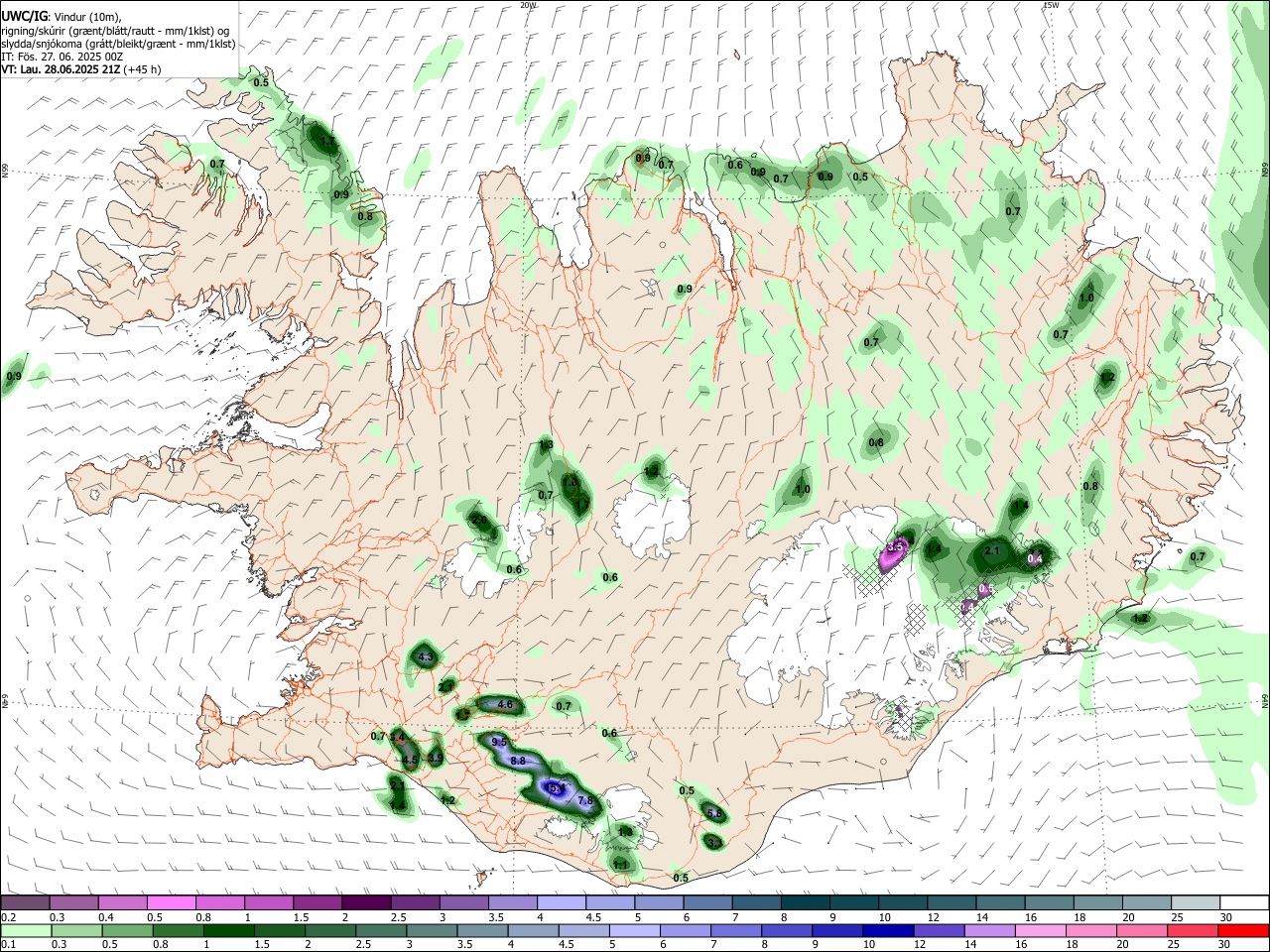This screenshot has height=952, width=1270.
Task: Click the "IT: Fös. 27. 06. 2025 00Z" line
Action: point(63,57)
